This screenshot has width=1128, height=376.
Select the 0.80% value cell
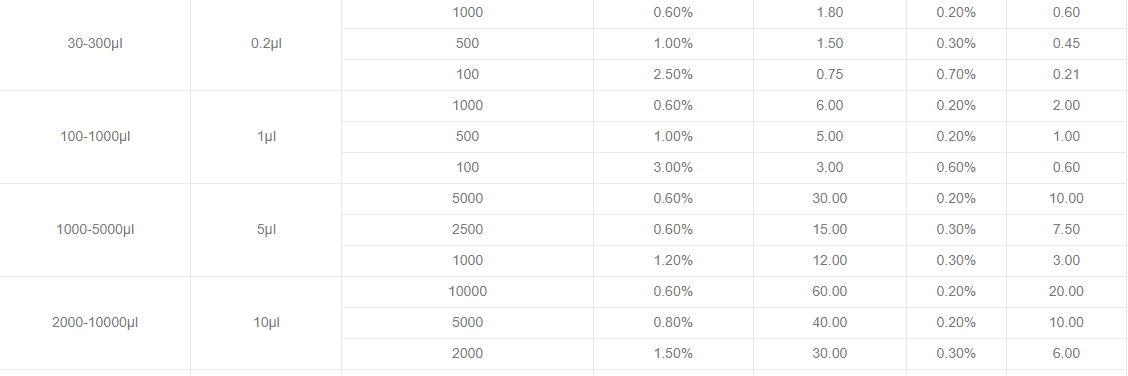(x=673, y=323)
